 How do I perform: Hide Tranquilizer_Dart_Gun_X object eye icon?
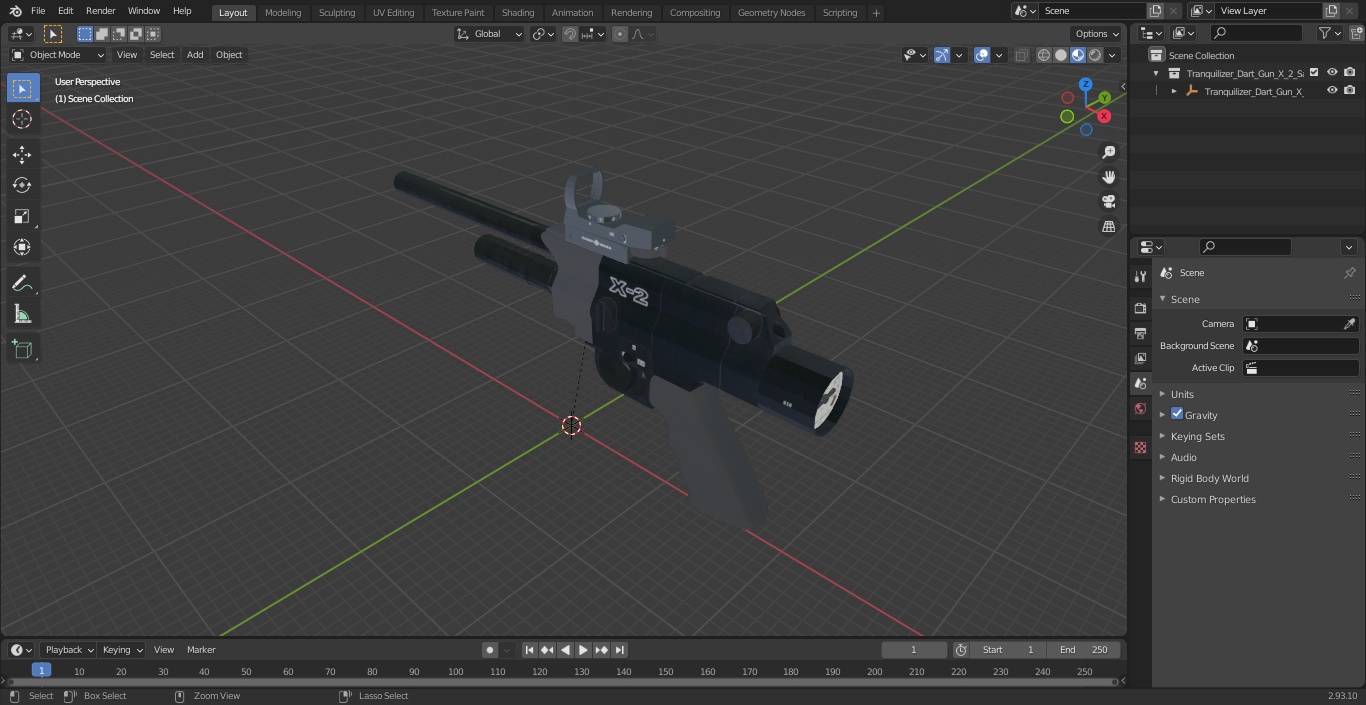click(1332, 90)
